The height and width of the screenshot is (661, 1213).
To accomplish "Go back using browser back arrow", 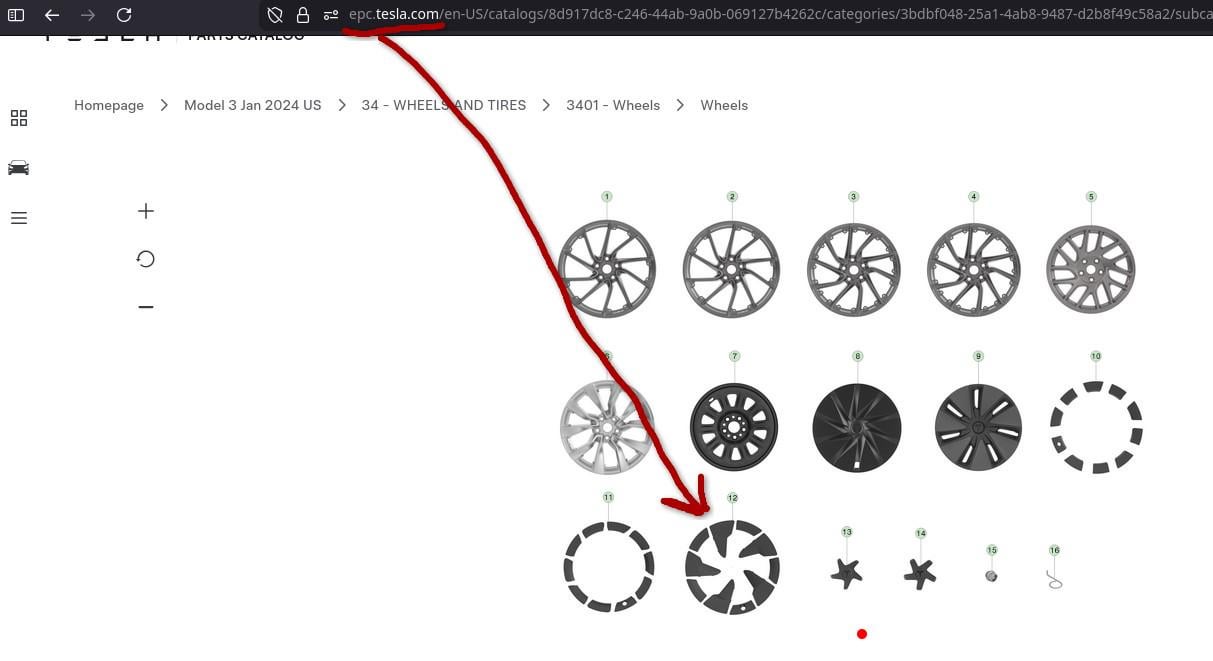I will (52, 15).
